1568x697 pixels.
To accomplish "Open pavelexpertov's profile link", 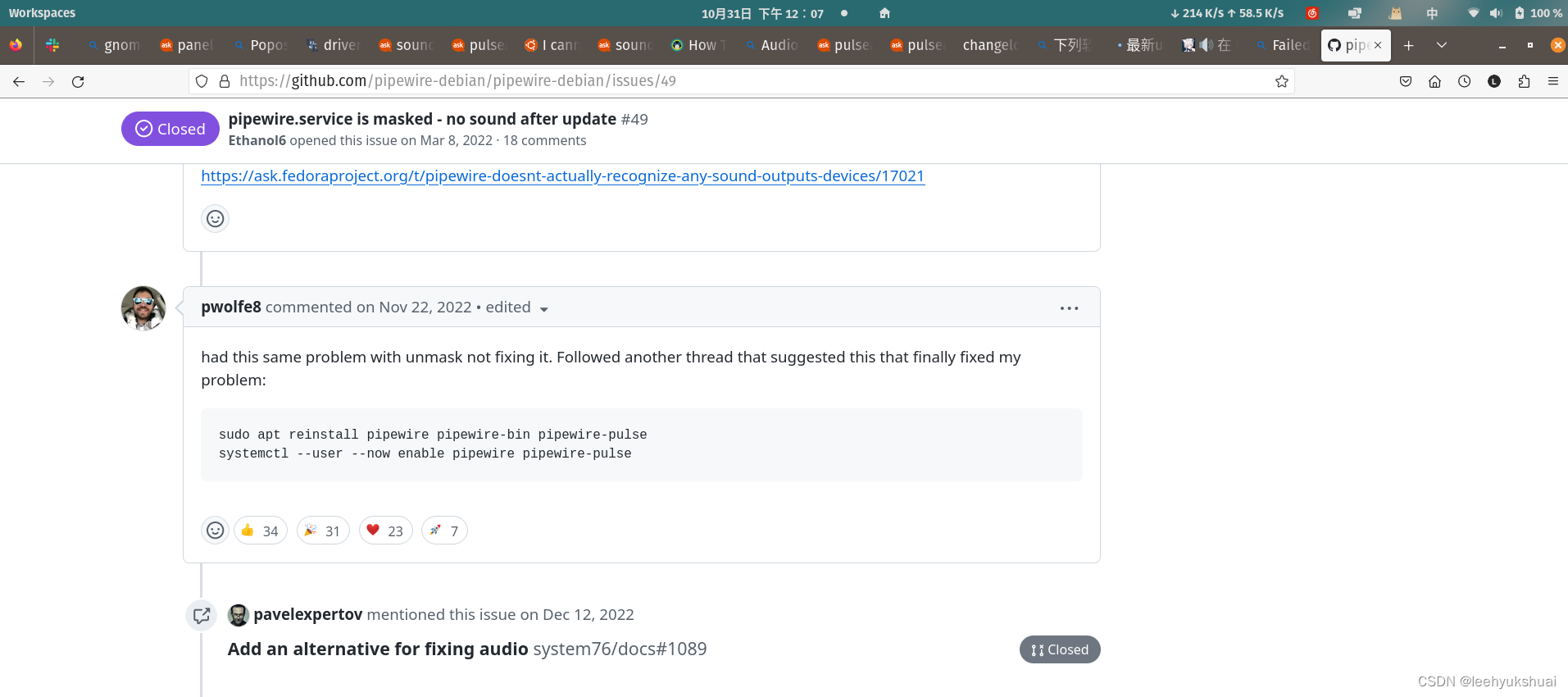I will pos(307,614).
